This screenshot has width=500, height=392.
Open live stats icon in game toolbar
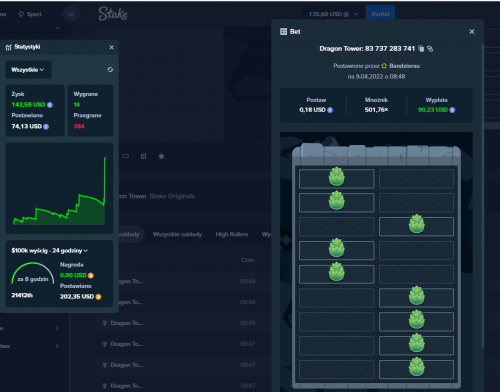(x=143, y=156)
